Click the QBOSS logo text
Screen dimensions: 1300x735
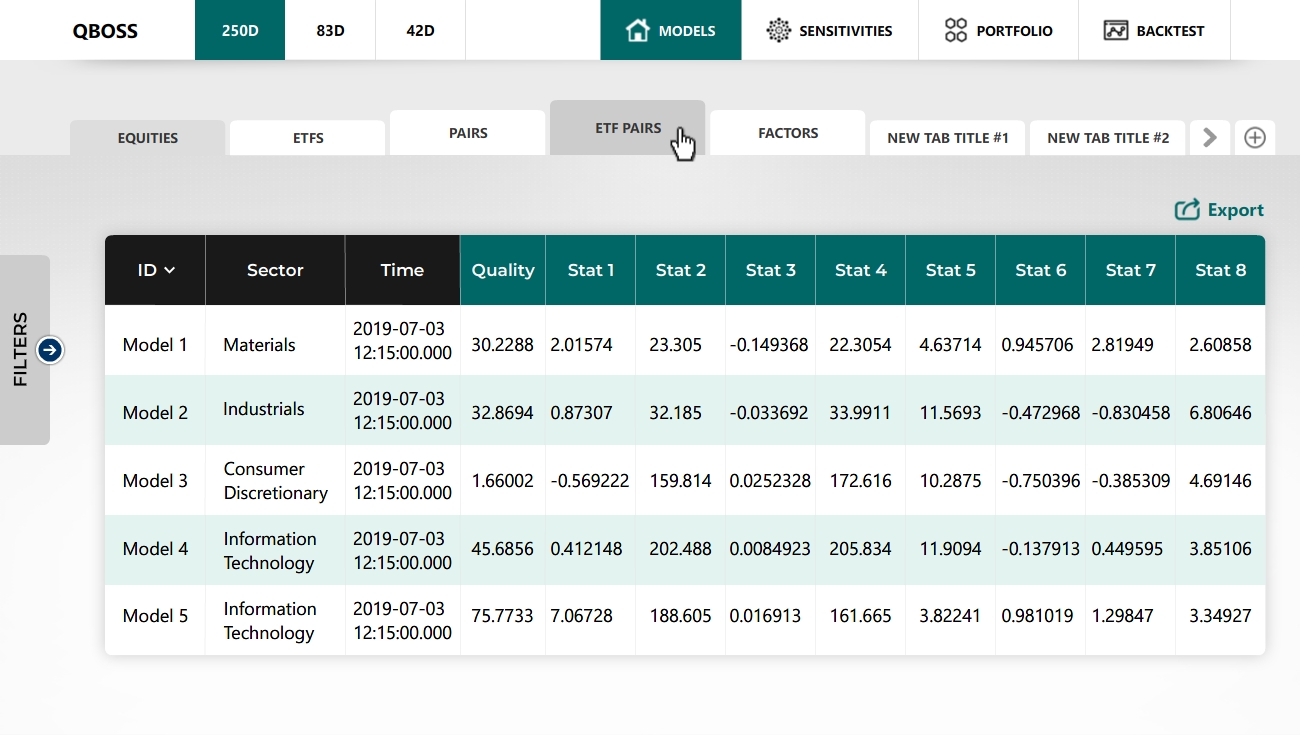(x=105, y=30)
